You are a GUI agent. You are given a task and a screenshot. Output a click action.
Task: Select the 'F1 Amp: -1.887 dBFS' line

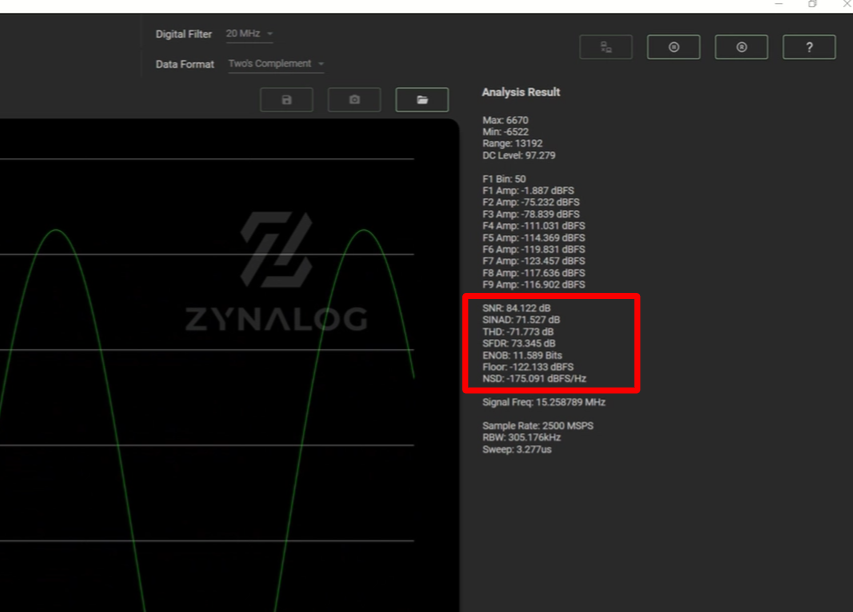[528, 190]
